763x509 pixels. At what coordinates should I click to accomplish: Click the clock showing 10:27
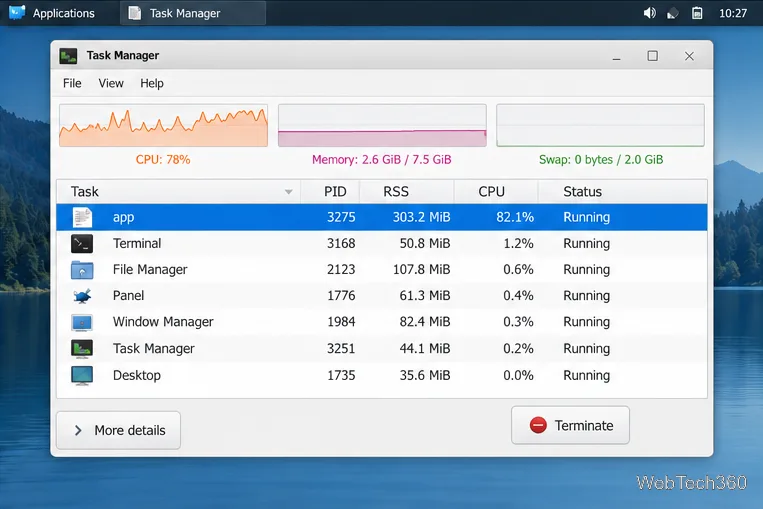733,13
